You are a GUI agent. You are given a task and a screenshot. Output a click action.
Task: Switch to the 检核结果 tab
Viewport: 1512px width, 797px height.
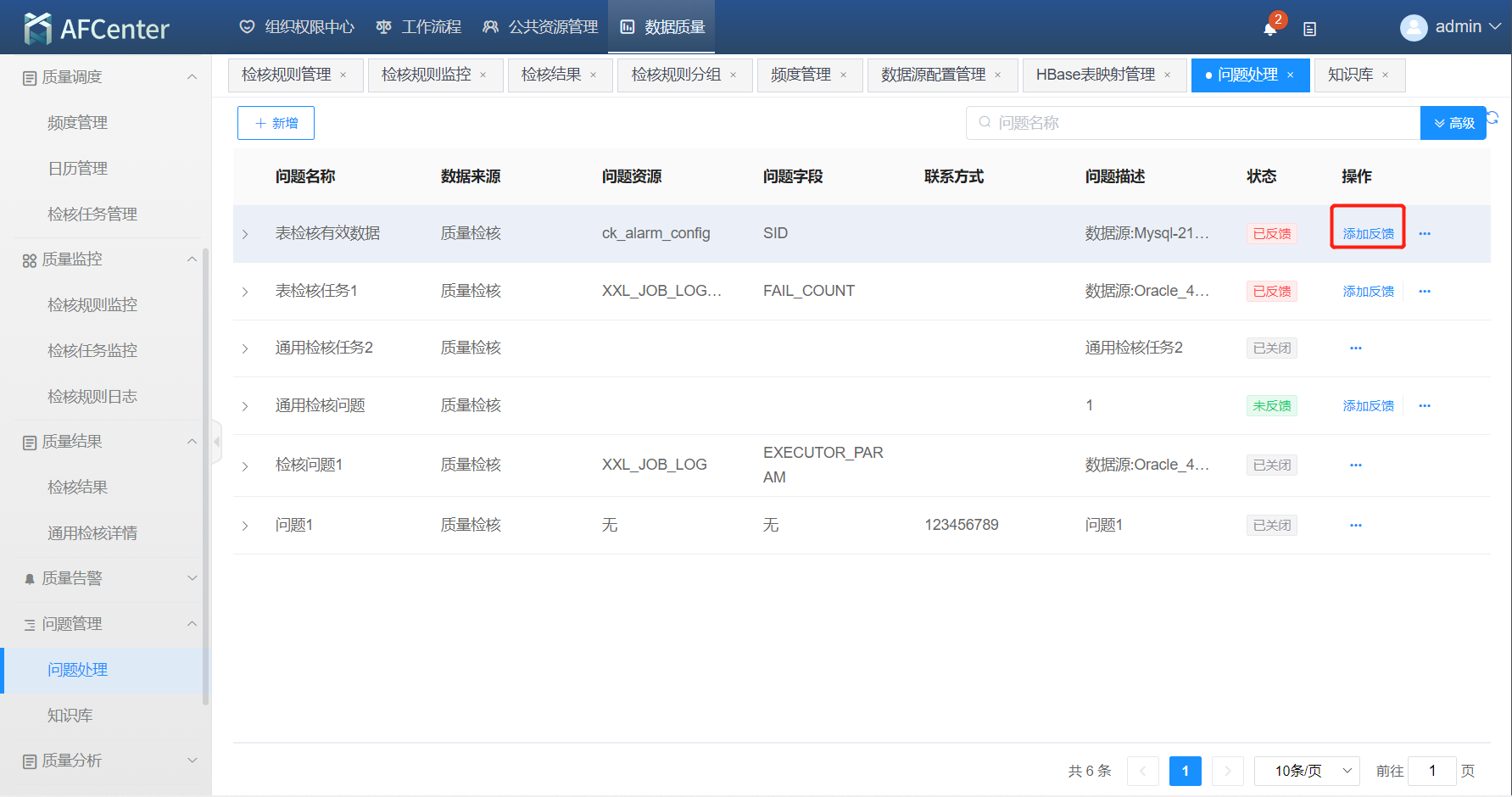click(551, 75)
